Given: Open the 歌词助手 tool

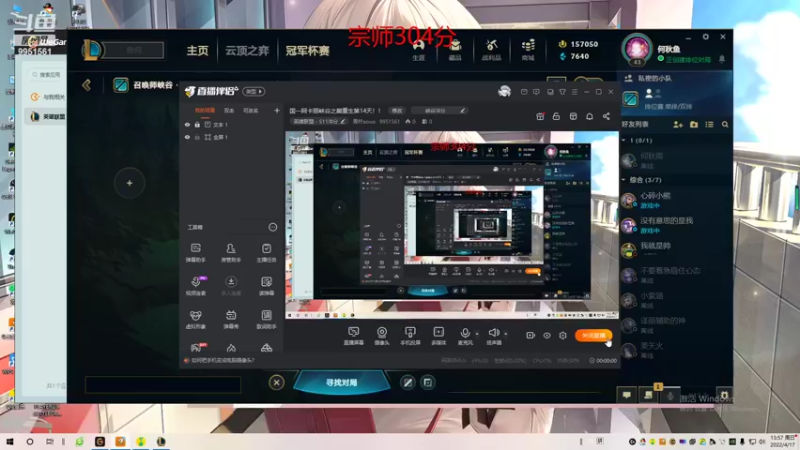Looking at the screenshot, I should 266,319.
